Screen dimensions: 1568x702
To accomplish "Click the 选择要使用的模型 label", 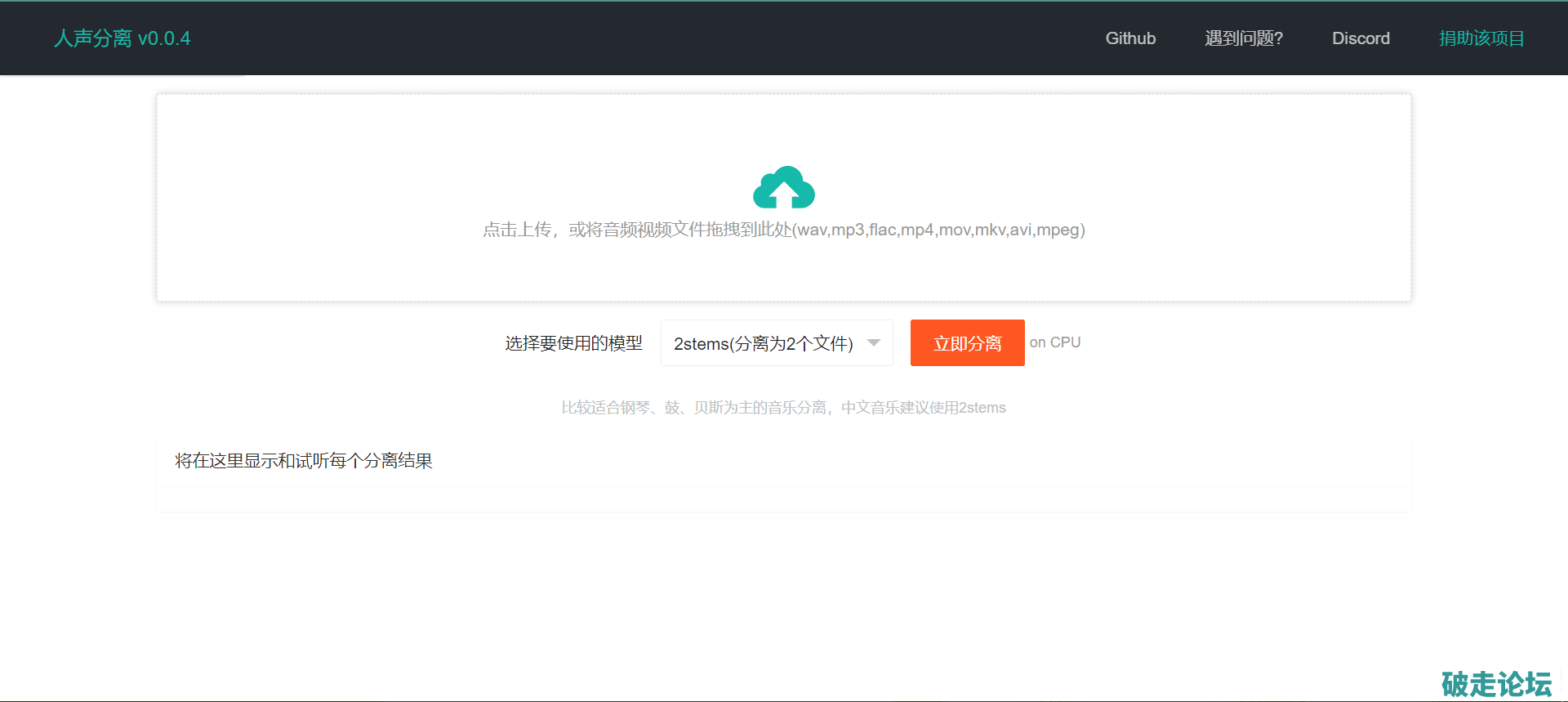I will [573, 343].
